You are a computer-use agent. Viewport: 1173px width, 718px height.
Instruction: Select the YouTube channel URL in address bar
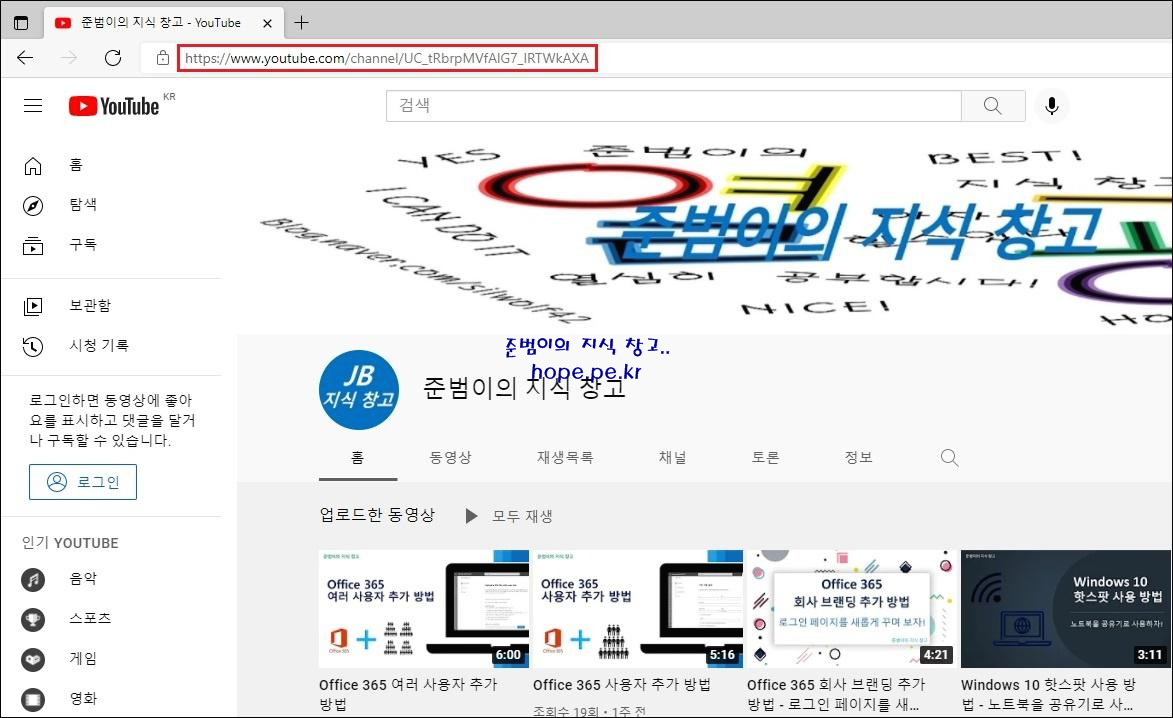point(387,58)
